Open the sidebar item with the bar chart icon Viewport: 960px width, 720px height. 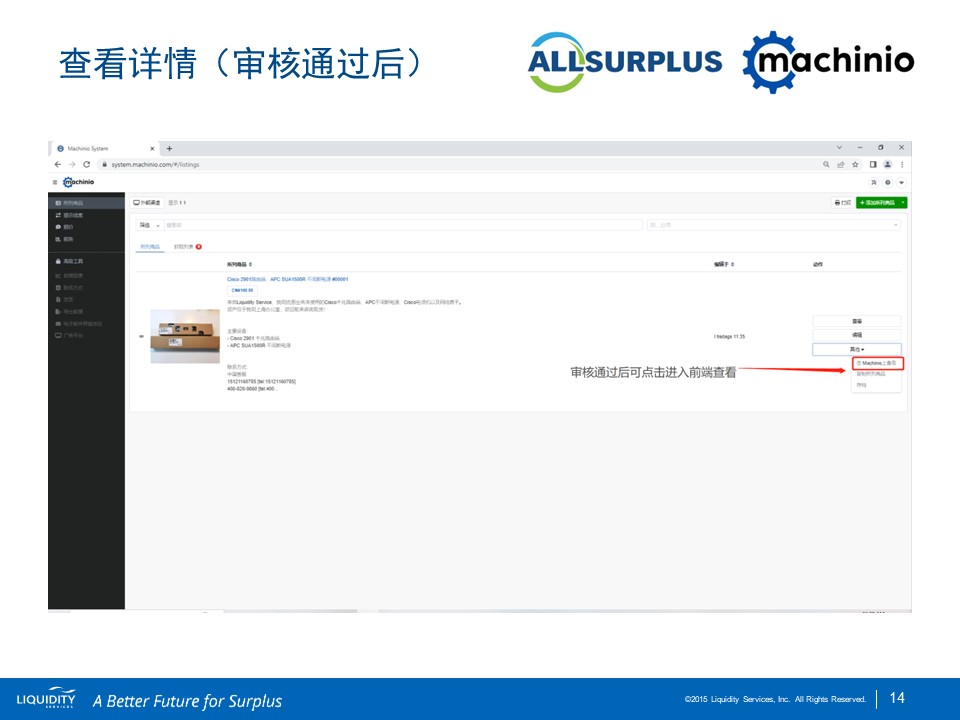coord(86,239)
